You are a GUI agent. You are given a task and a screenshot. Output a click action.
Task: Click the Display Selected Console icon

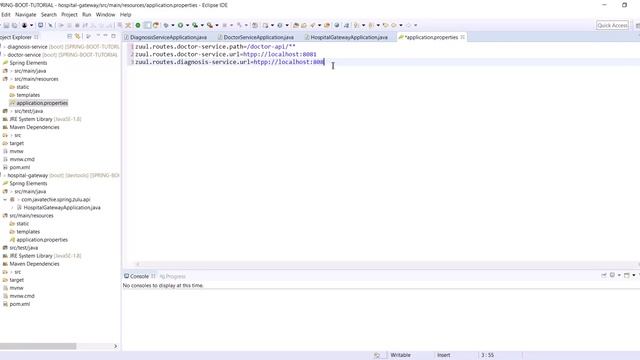coord(612,276)
